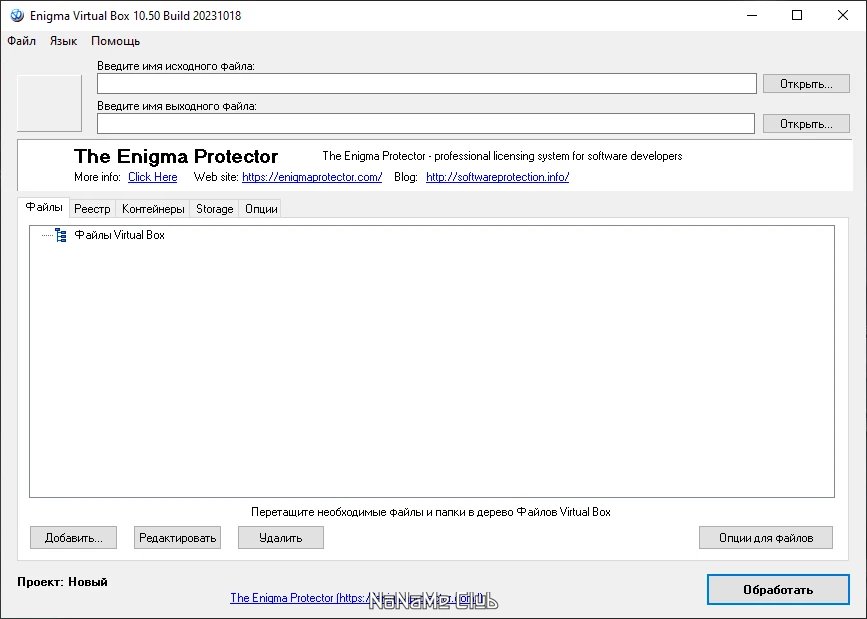Switch to the Контейнеры tab
The image size is (867, 619).
(153, 209)
